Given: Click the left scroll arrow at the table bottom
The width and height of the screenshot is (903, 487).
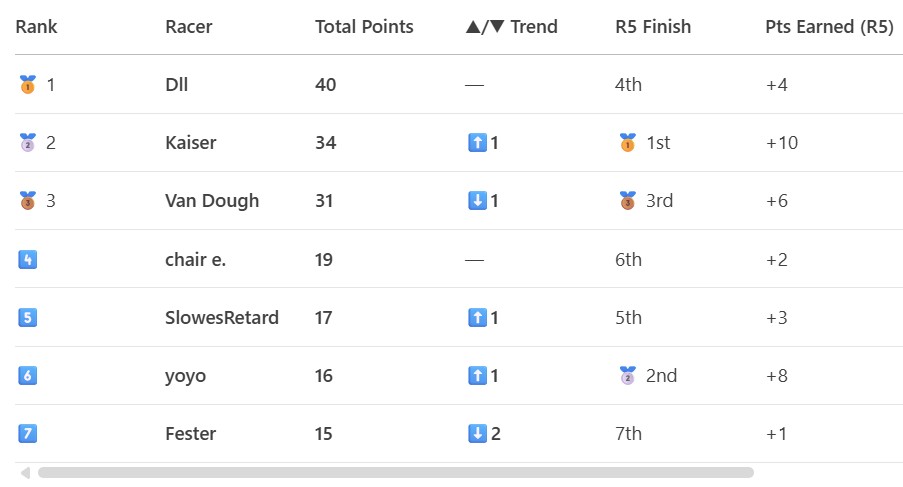Looking at the screenshot, I should pyautogui.click(x=25, y=473).
